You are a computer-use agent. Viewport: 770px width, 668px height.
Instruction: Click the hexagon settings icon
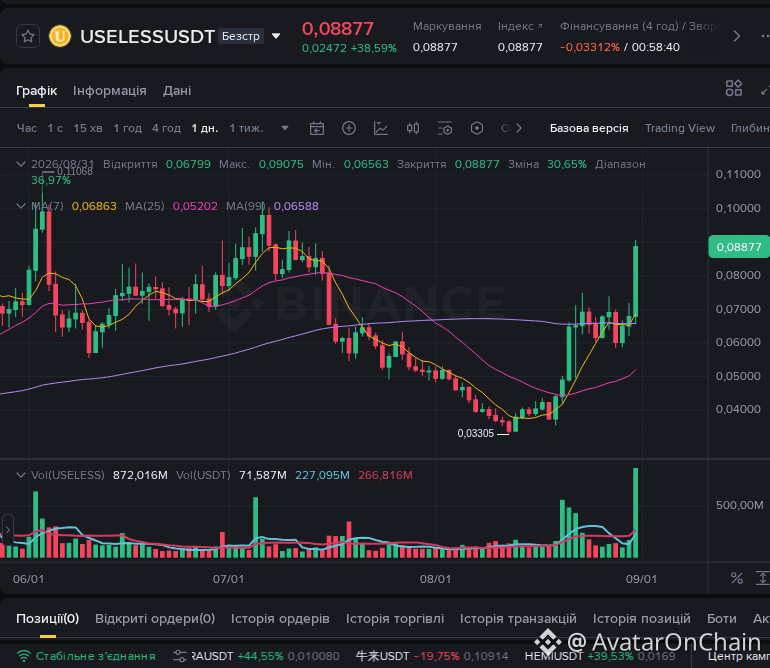476,129
